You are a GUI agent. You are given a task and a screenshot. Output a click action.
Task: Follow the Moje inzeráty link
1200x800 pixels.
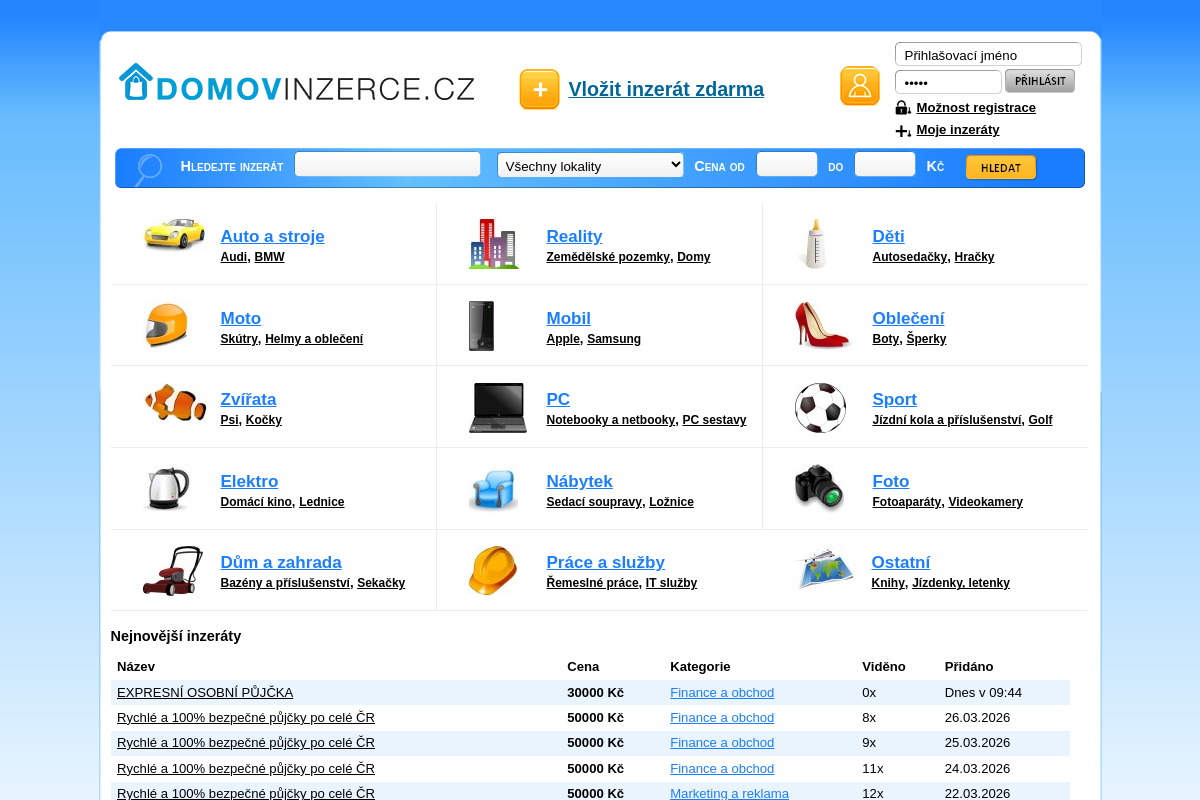[956, 129]
